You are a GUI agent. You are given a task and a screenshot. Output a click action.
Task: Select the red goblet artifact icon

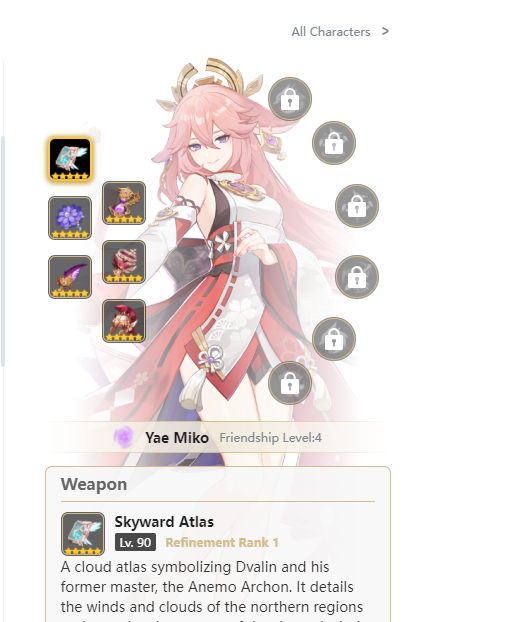[x=124, y=262]
